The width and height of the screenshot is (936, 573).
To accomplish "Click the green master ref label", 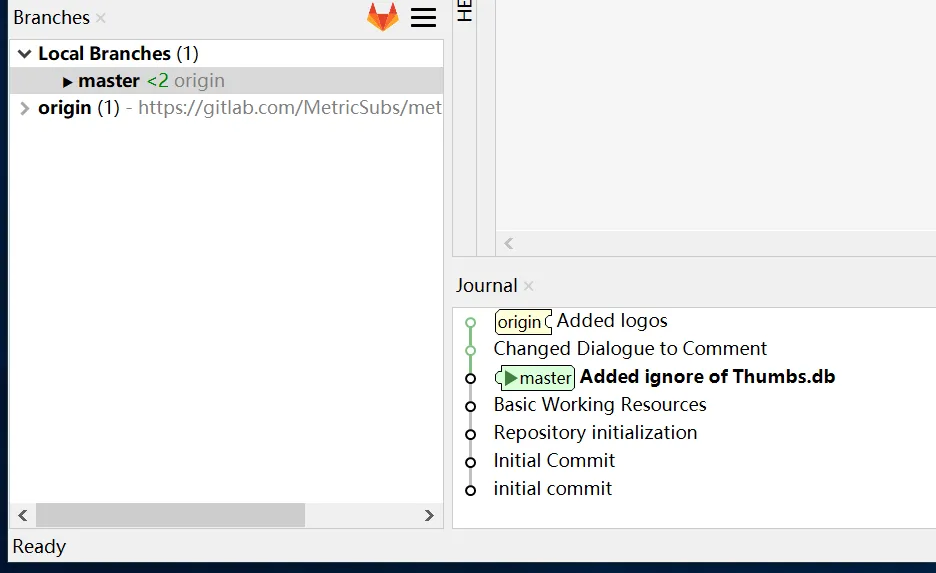I will [x=535, y=378].
